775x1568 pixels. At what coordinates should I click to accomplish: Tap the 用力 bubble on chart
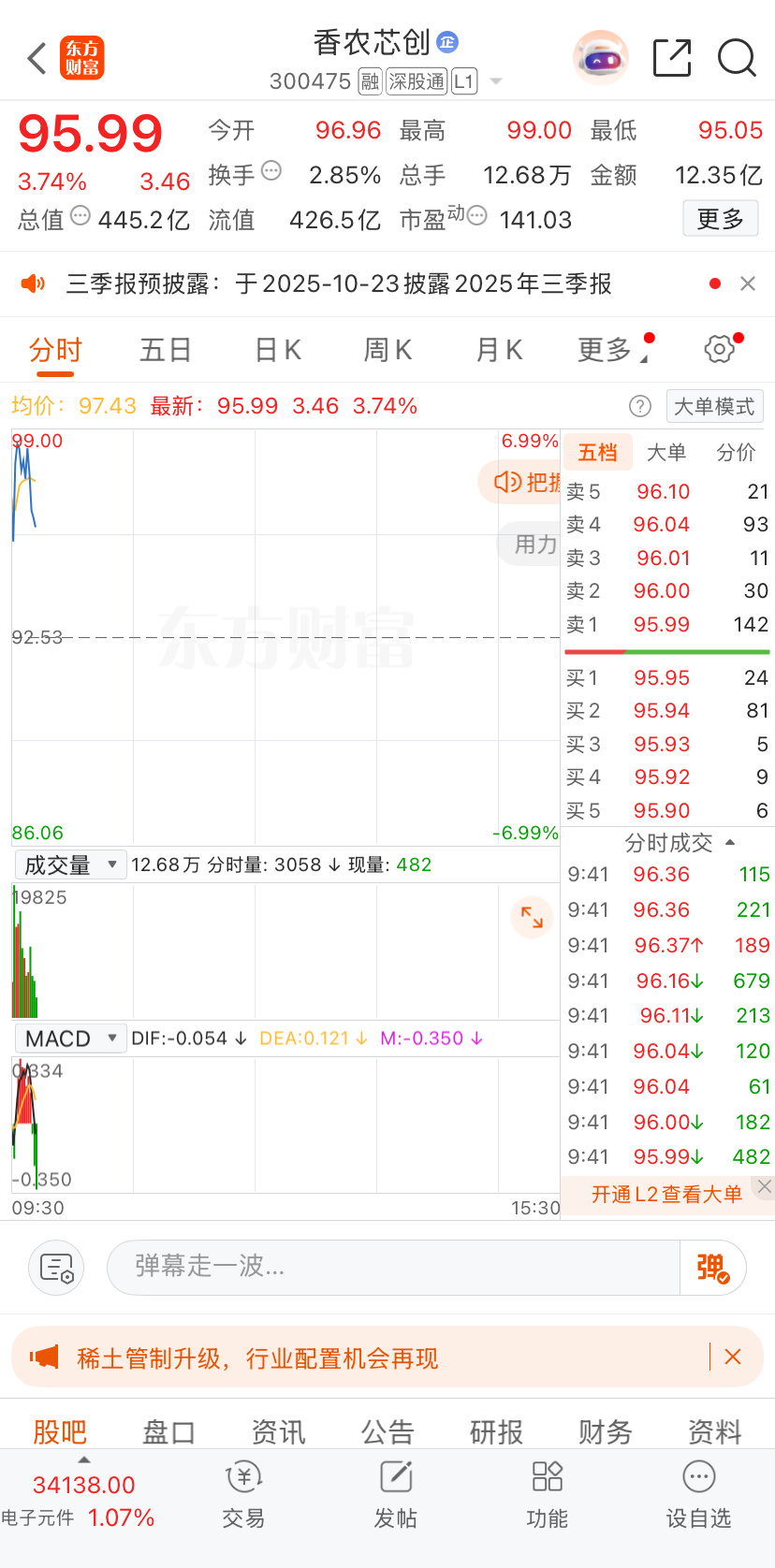click(x=529, y=544)
